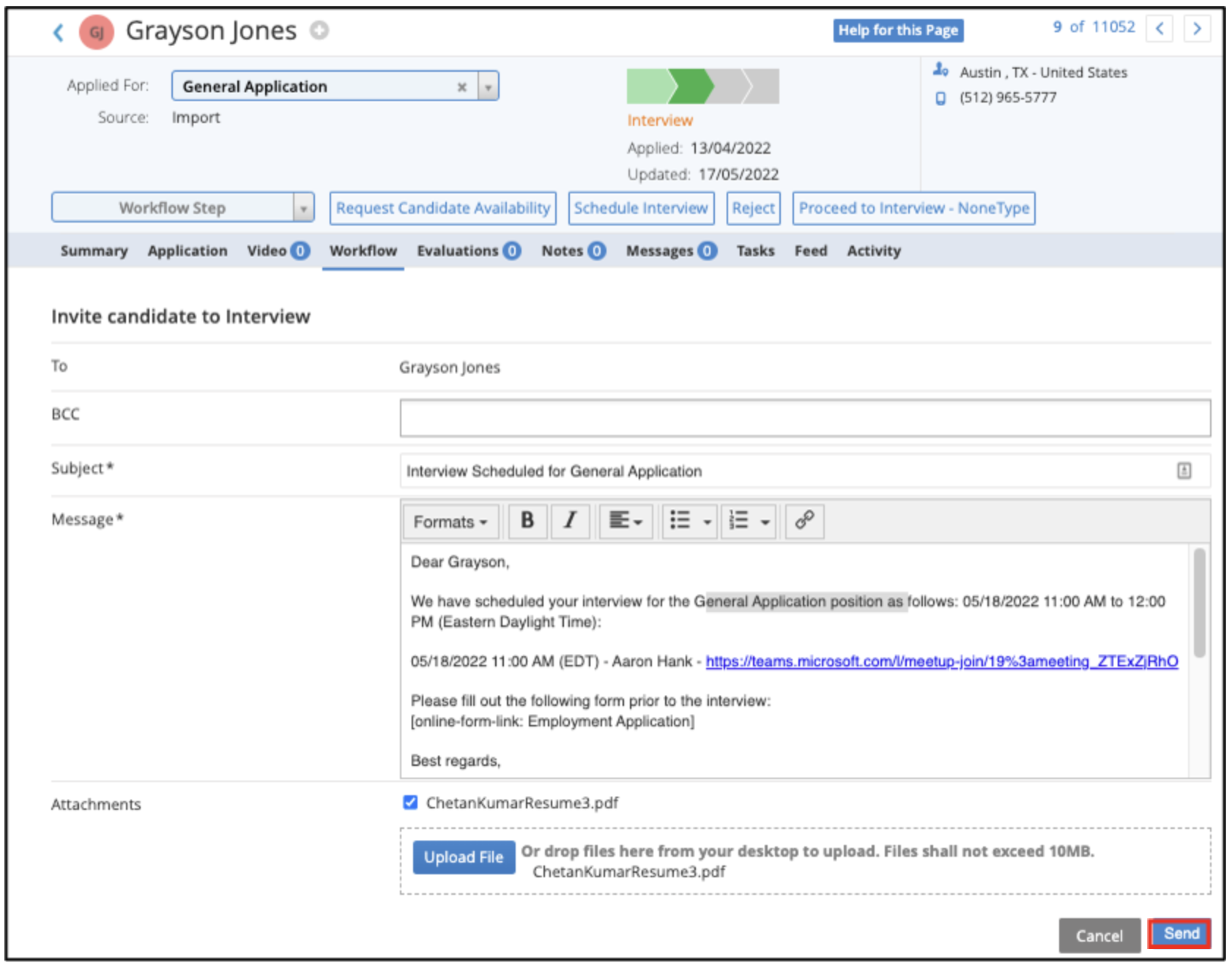Click Proceed to Interview - NoneType button
Image resolution: width=1232 pixels, height=968 pixels.
[x=913, y=208]
